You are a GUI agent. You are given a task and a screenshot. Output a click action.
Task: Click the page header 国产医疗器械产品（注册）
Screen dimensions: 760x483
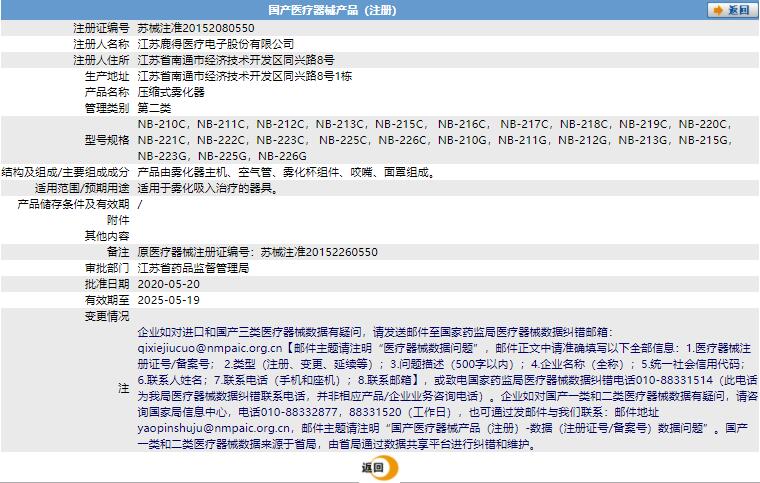click(x=332, y=10)
